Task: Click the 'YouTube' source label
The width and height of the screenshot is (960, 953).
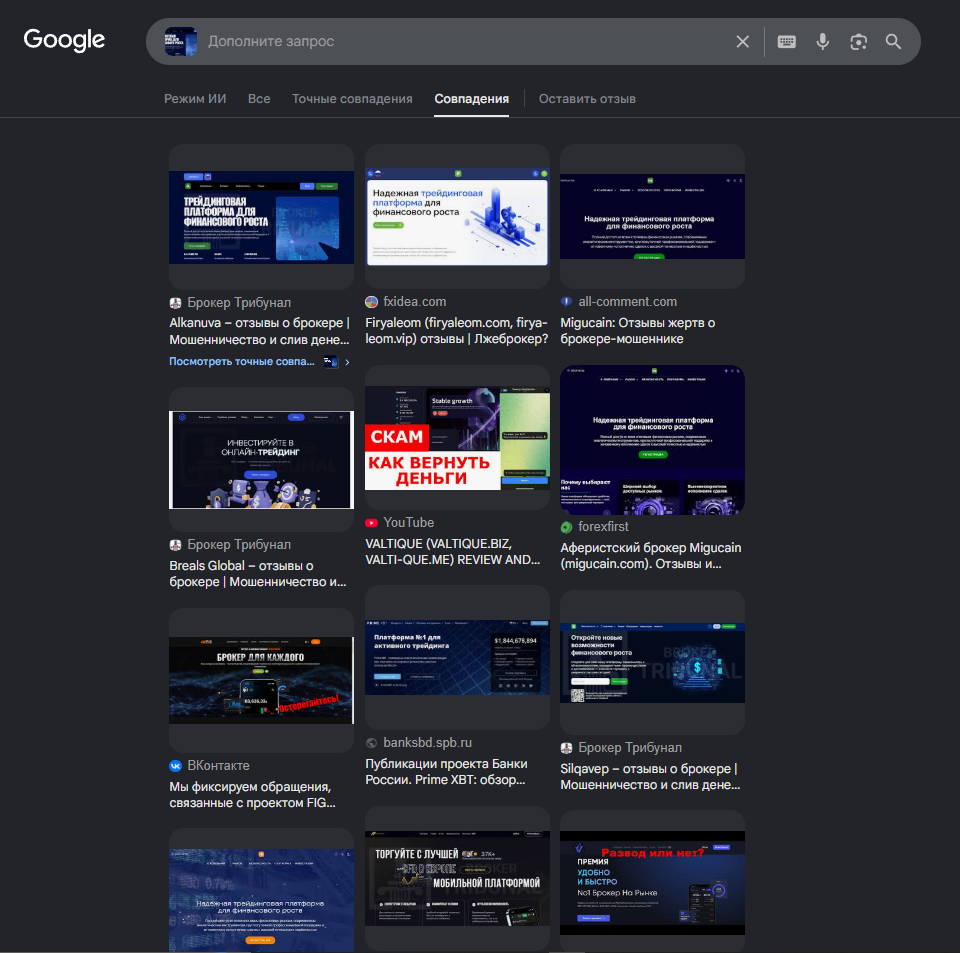Action: (x=408, y=523)
